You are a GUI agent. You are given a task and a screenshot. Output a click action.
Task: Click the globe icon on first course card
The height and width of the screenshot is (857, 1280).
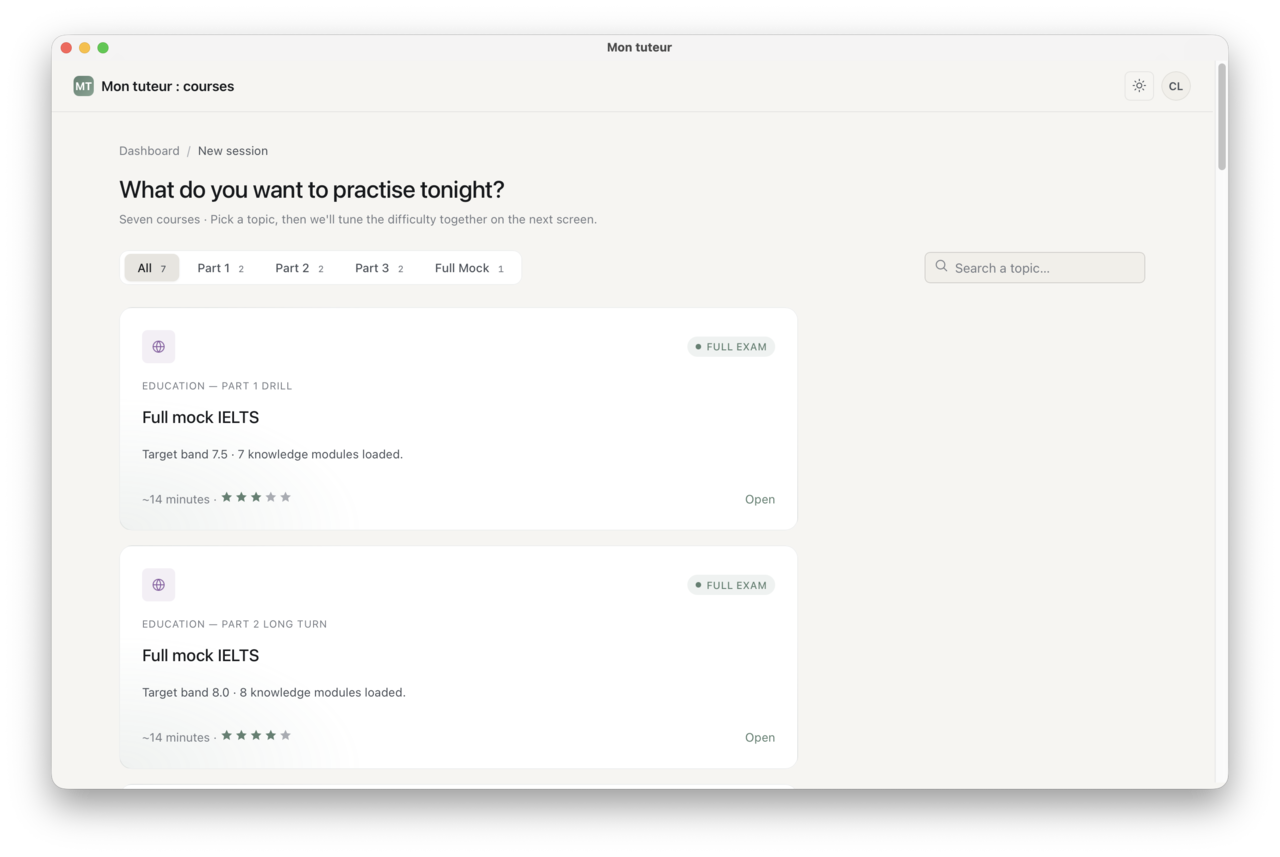tap(158, 347)
